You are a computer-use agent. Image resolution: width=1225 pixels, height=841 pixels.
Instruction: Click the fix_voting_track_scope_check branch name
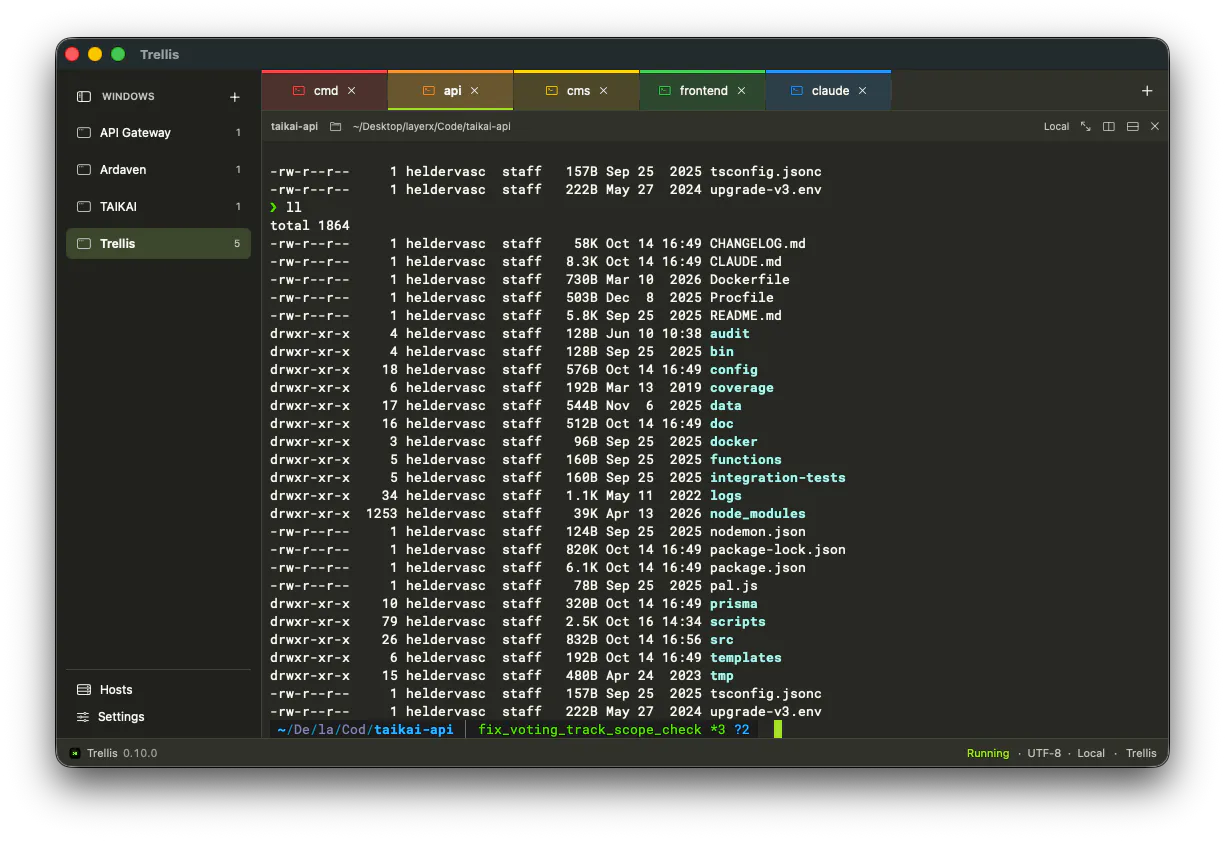pyautogui.click(x=590, y=730)
